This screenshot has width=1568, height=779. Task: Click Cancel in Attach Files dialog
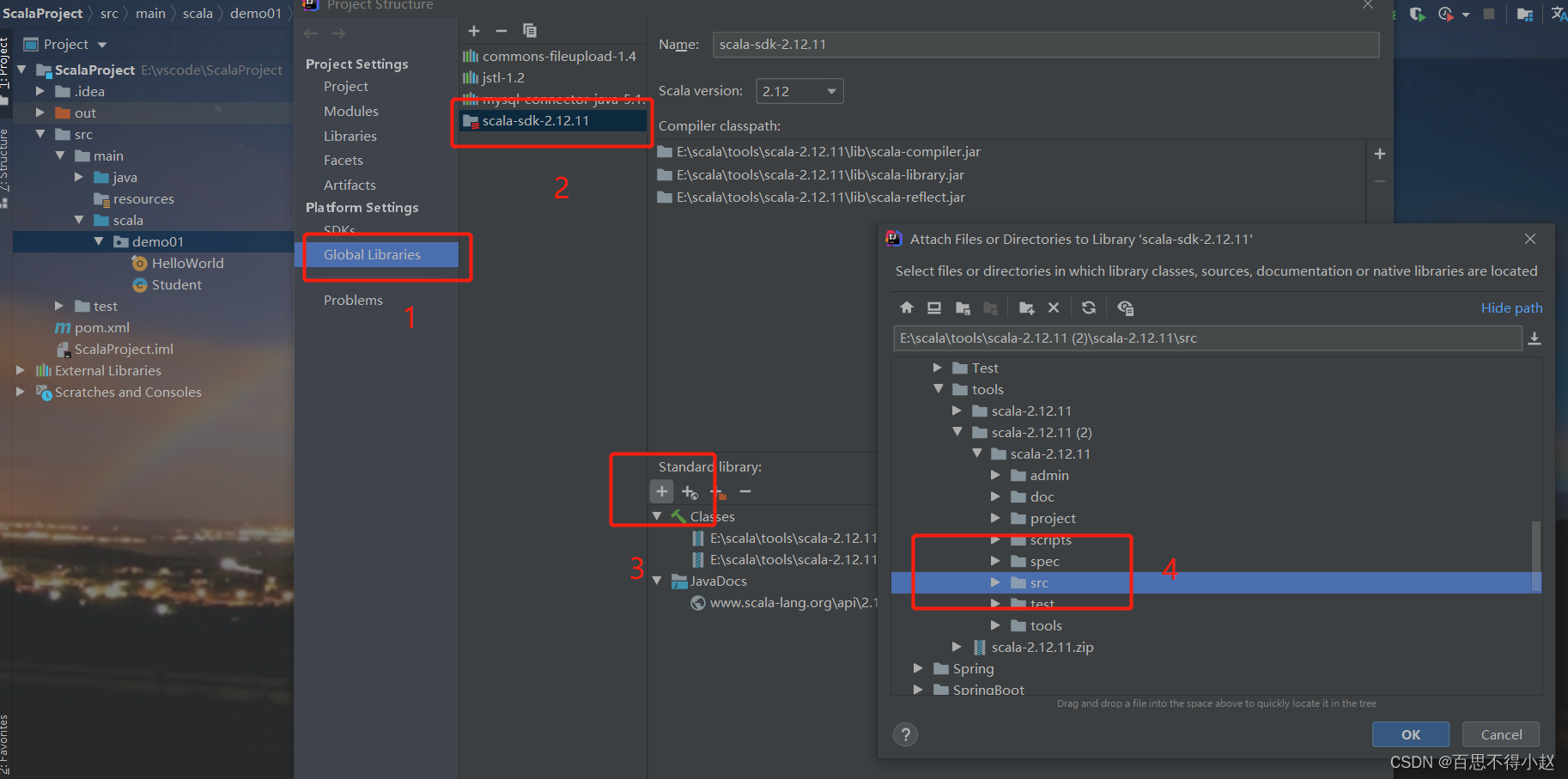(1501, 734)
